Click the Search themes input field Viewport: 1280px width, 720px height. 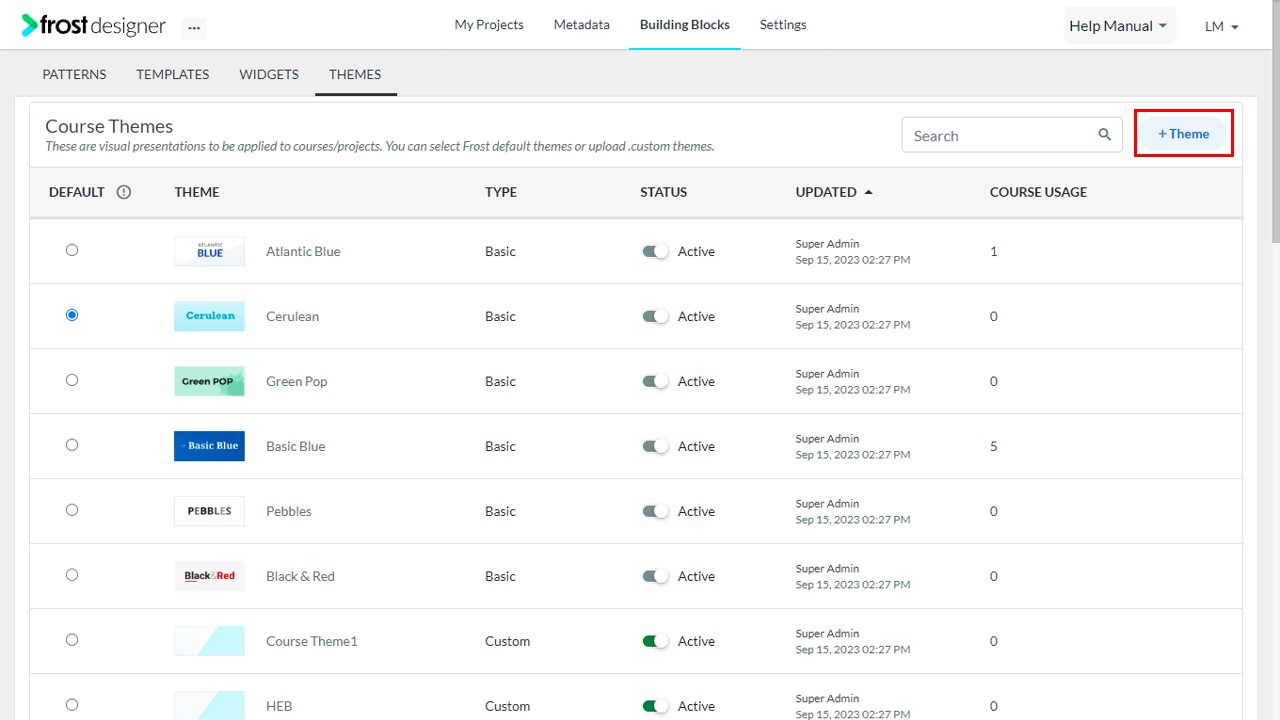[1012, 135]
